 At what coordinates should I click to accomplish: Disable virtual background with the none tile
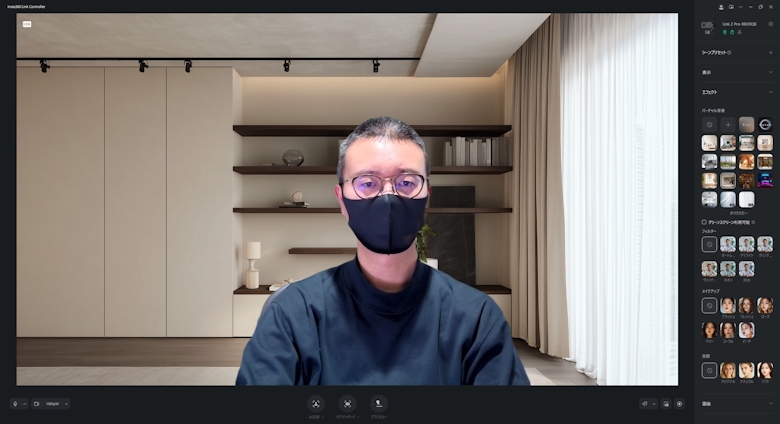pos(709,125)
